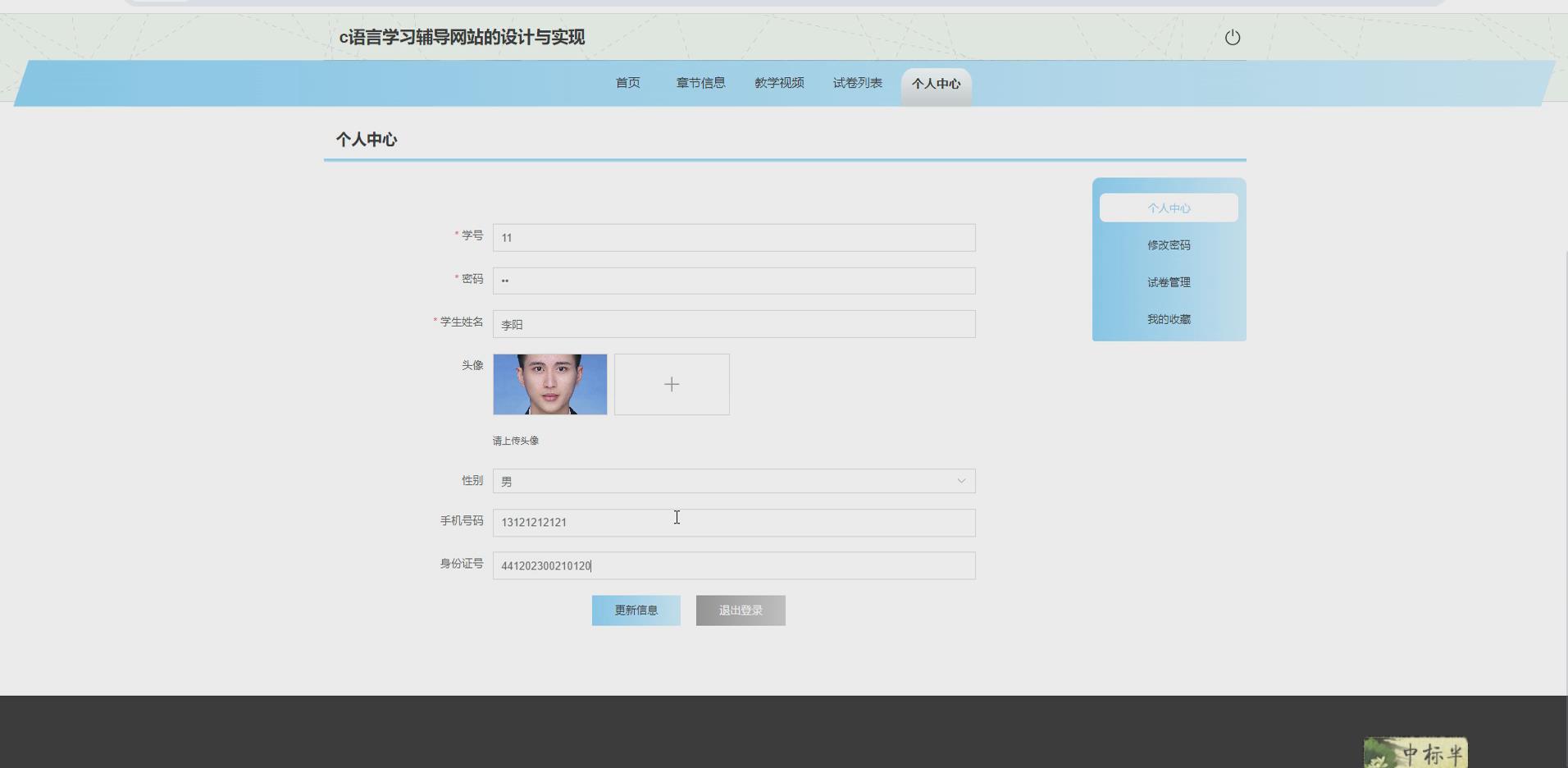This screenshot has height=768, width=1568.
Task: Click the site title c语言学习辅导网站的设计与实现
Action: pyautogui.click(x=462, y=37)
